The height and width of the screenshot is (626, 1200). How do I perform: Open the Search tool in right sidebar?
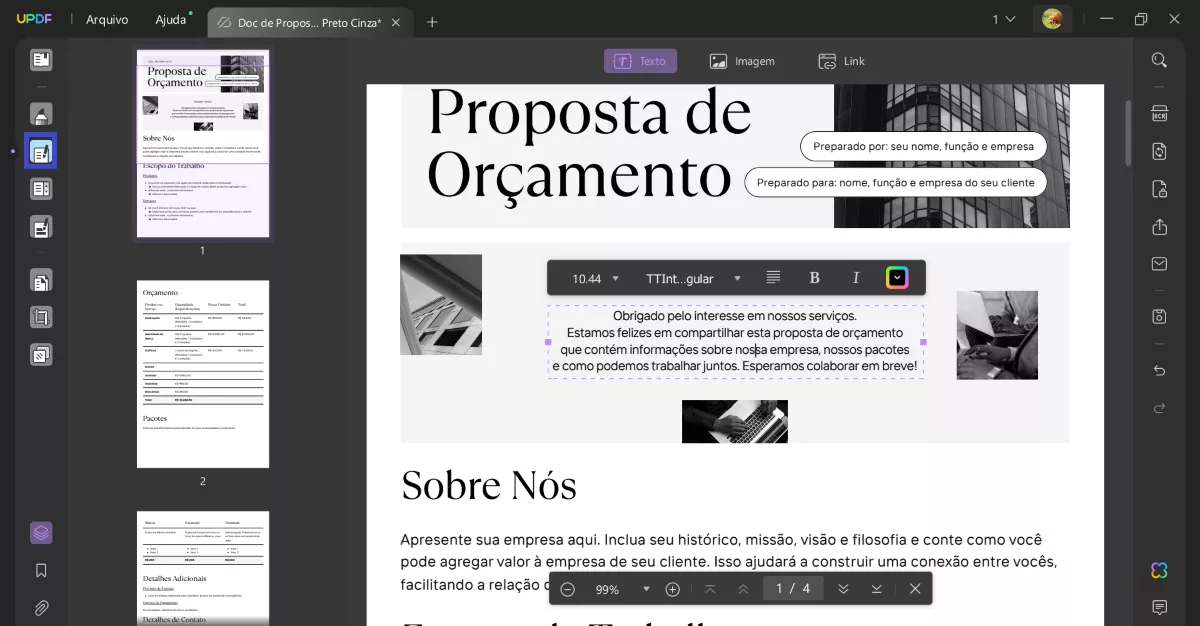[x=1159, y=59]
